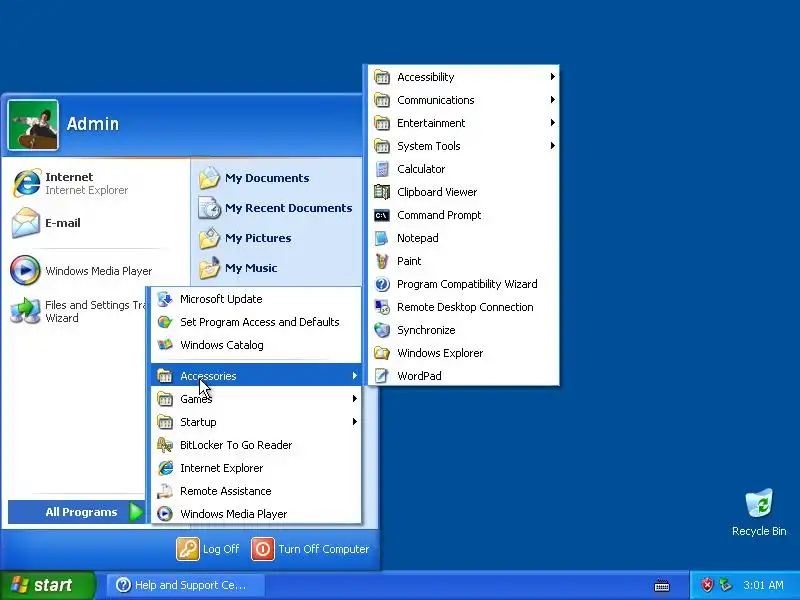800x600 pixels.
Task: Switch to Help and Support Center taskbar button
Action: pyautogui.click(x=185, y=585)
